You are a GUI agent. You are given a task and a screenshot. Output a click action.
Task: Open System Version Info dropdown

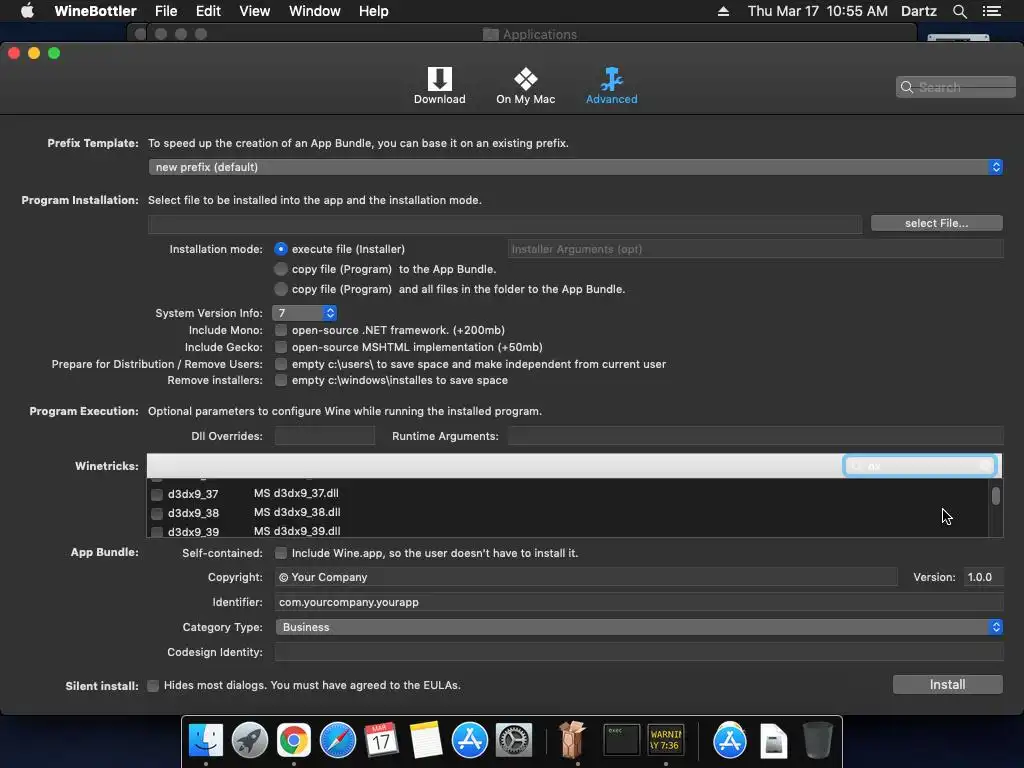(306, 313)
